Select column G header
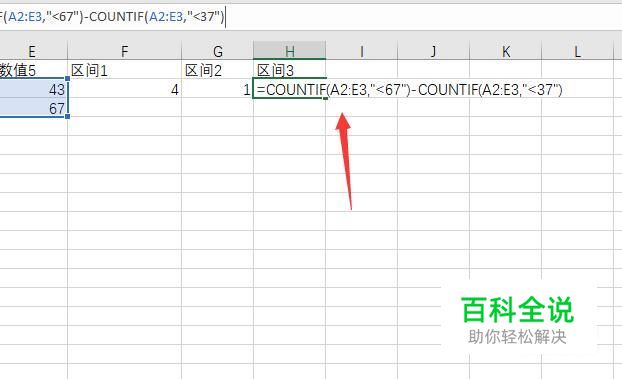Viewport: 622px width, 379px height. click(217, 51)
